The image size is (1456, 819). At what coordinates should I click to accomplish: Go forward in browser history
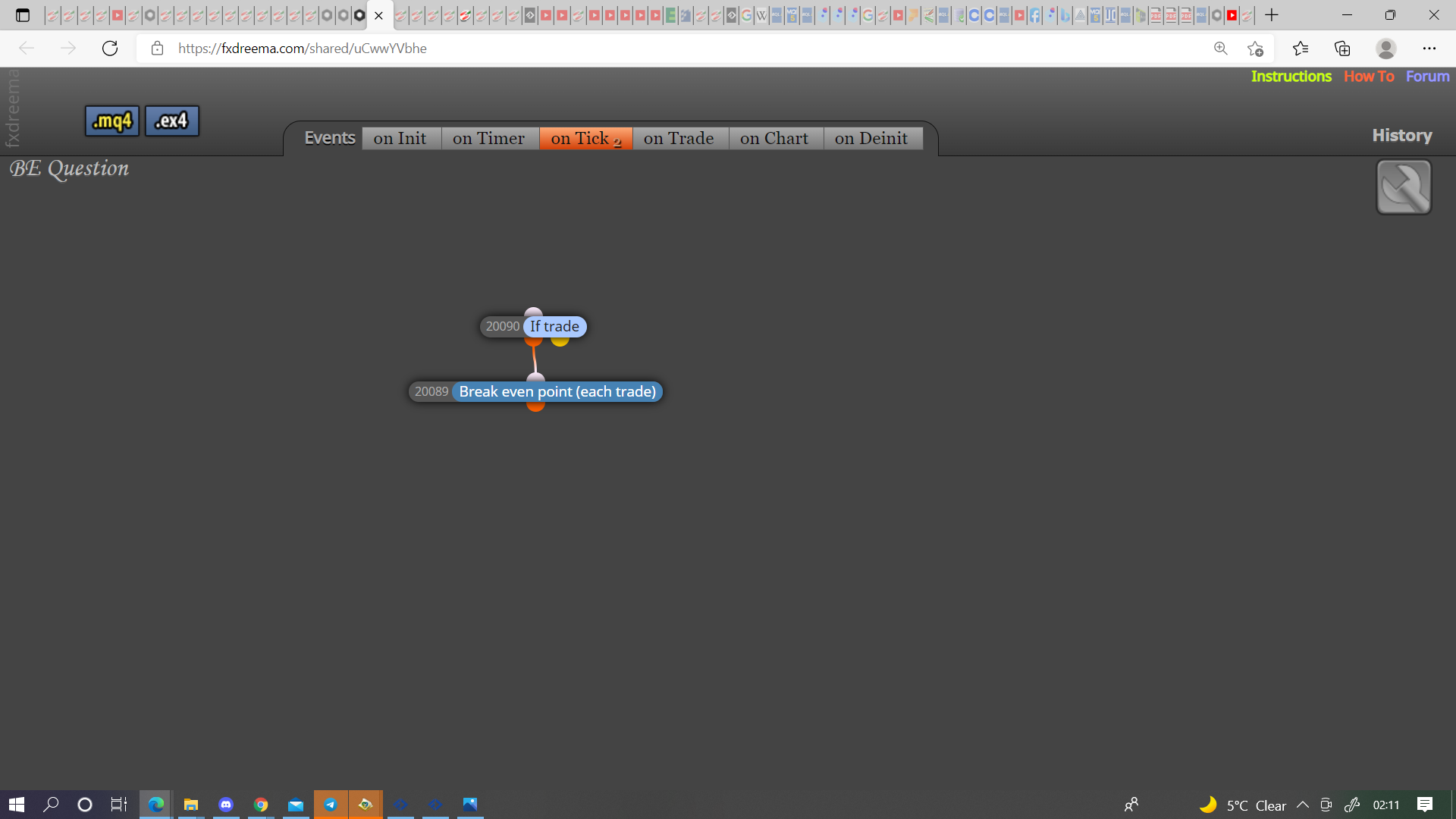click(x=68, y=49)
